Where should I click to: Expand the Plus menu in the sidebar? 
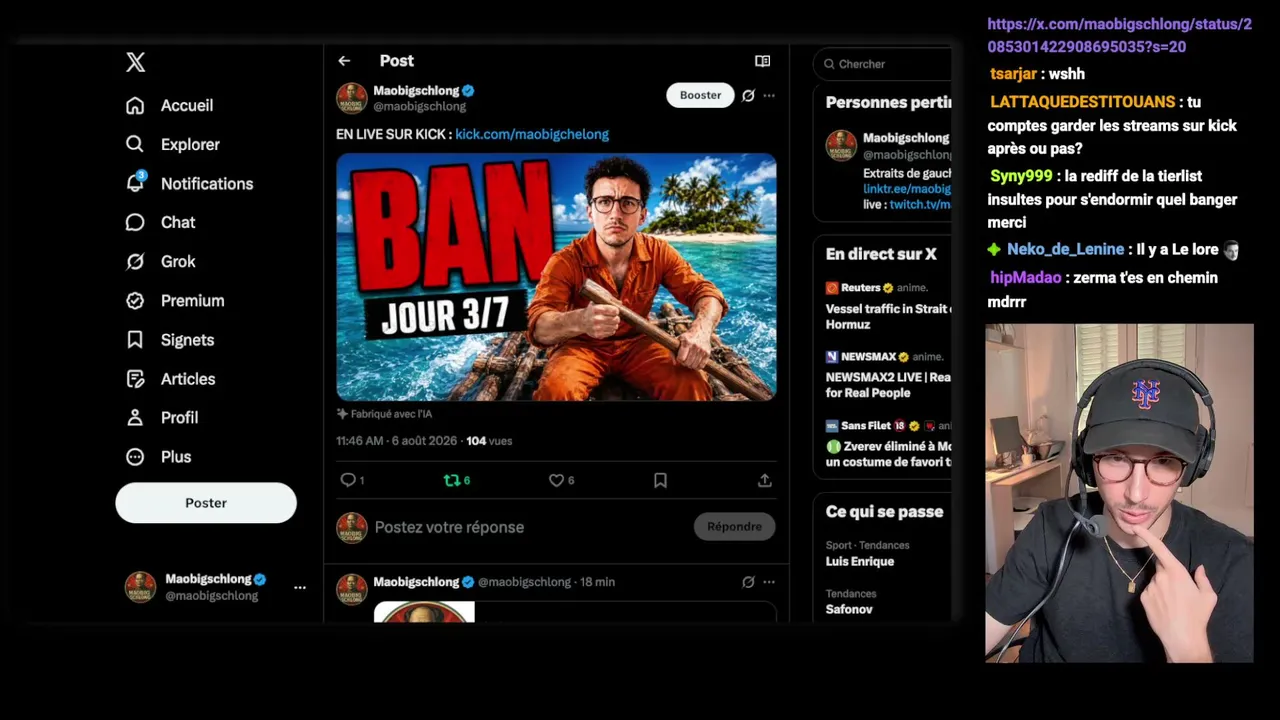tap(159, 456)
